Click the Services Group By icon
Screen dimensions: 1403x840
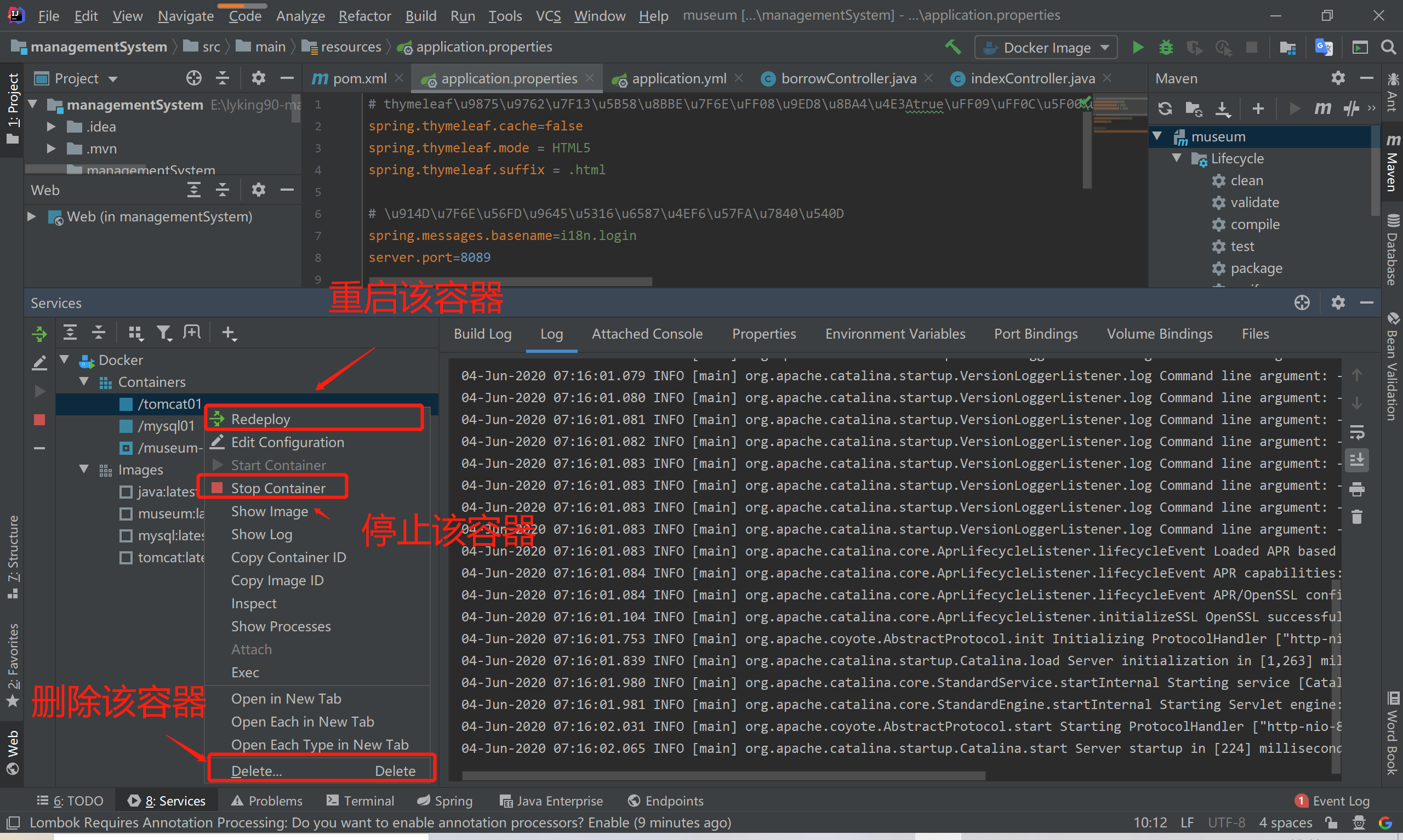[x=135, y=333]
